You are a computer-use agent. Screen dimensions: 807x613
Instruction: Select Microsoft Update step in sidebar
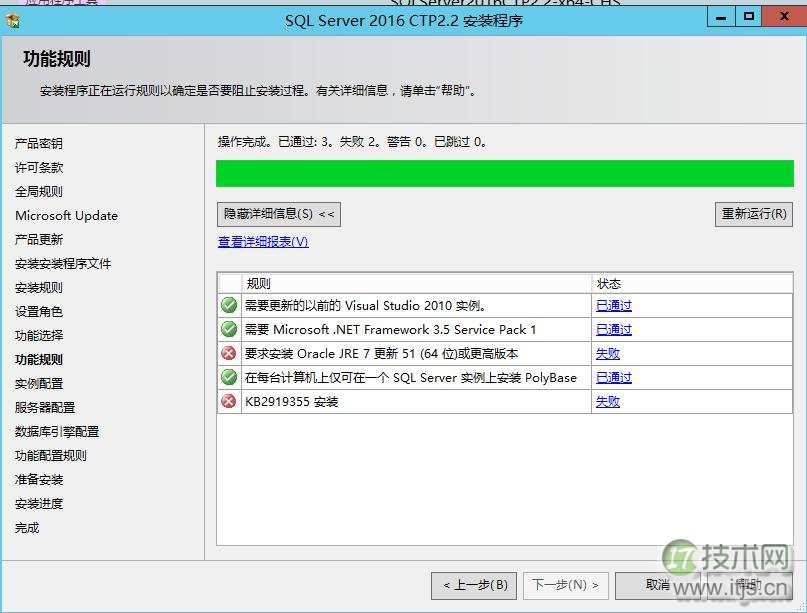click(66, 216)
